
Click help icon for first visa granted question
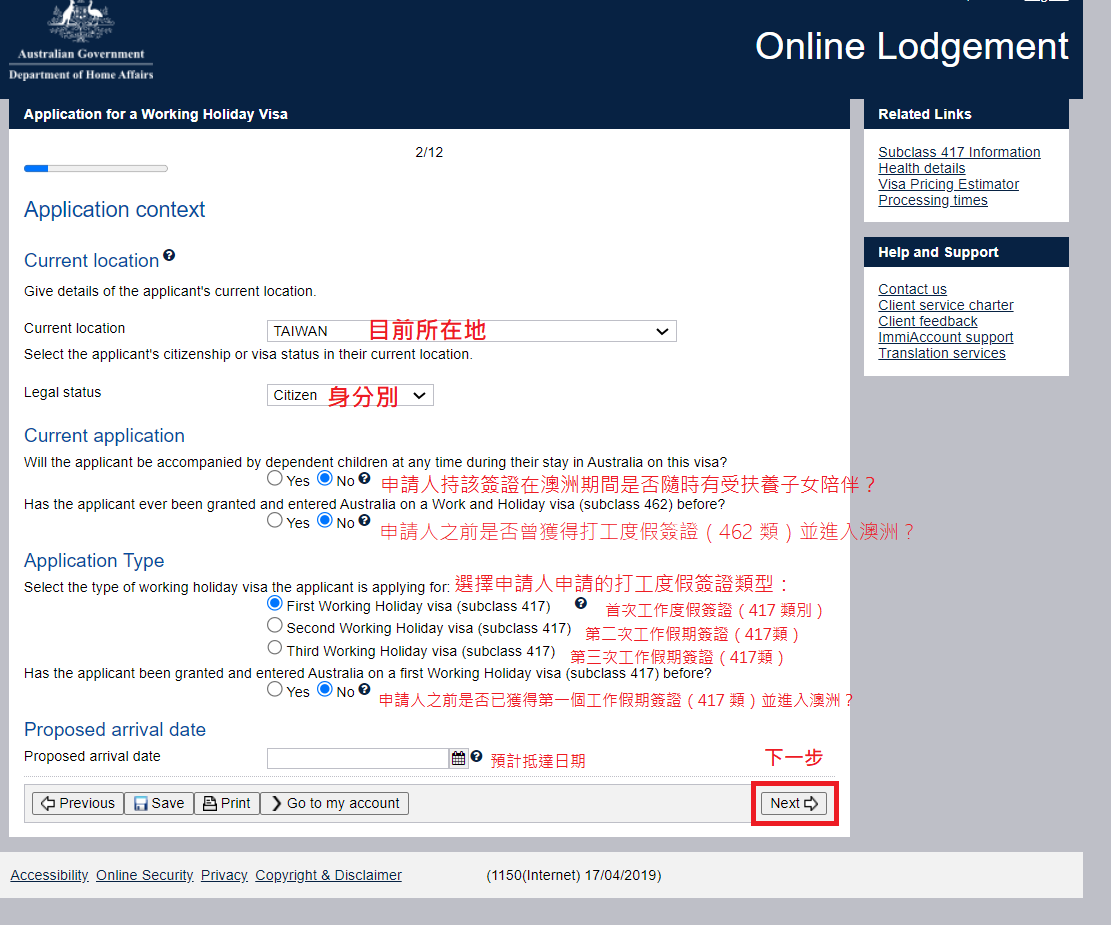[364, 690]
